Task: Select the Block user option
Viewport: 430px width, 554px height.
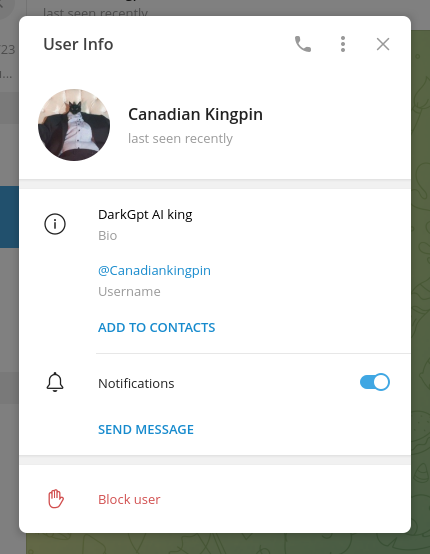Action: (129, 500)
